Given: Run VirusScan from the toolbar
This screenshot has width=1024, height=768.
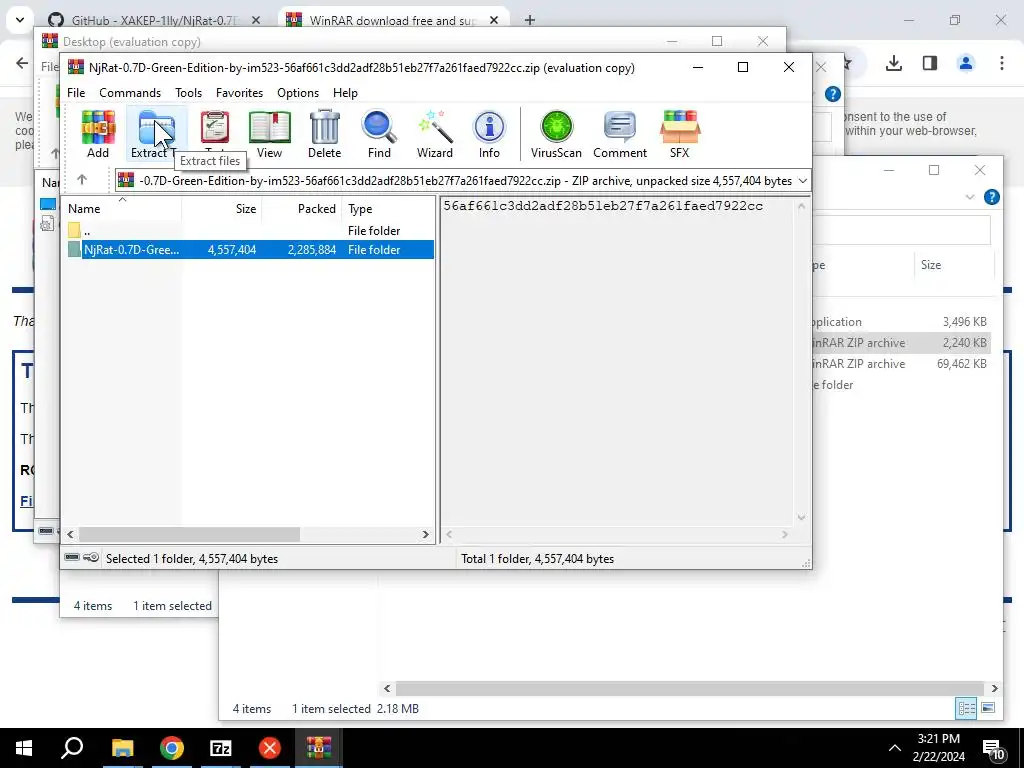Looking at the screenshot, I should 556,134.
